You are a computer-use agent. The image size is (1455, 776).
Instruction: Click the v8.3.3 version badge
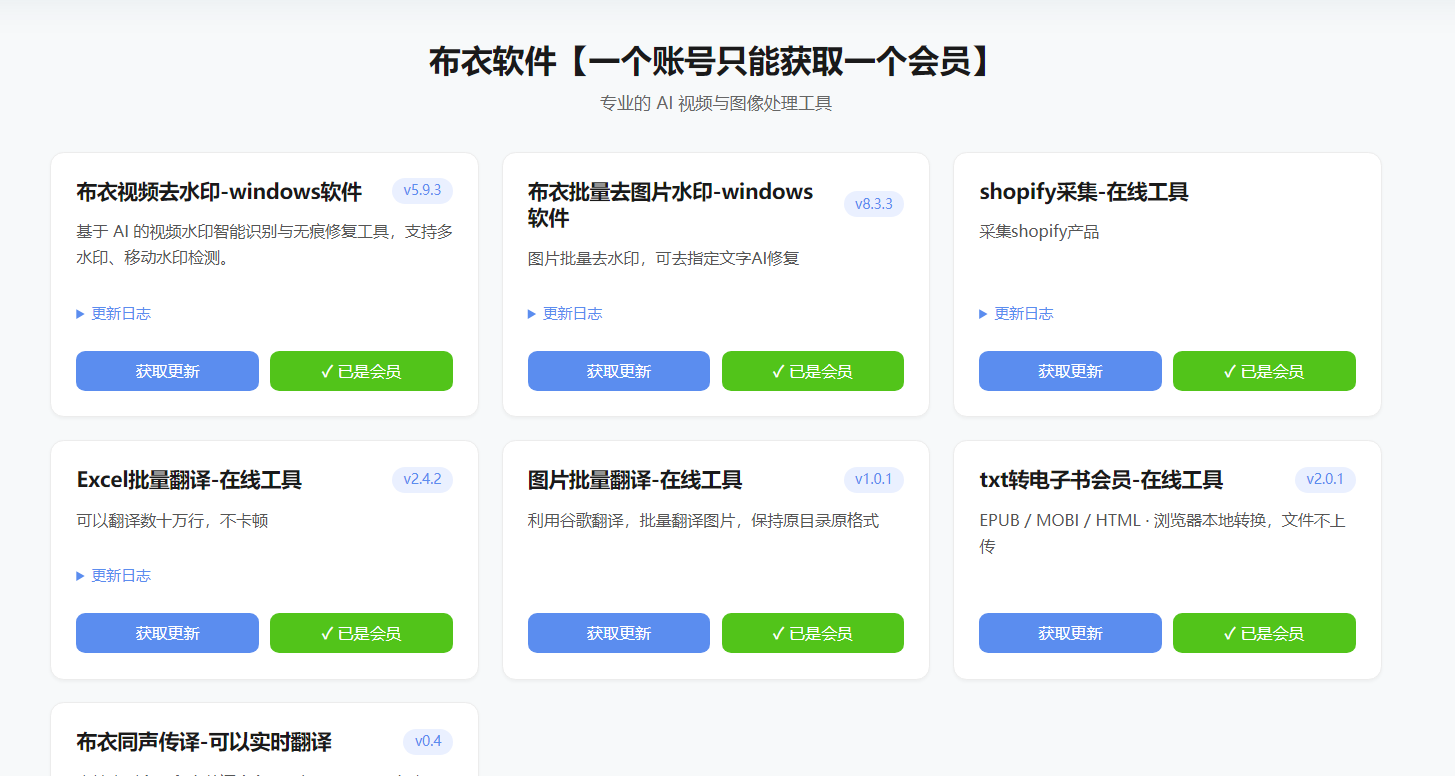(874, 204)
